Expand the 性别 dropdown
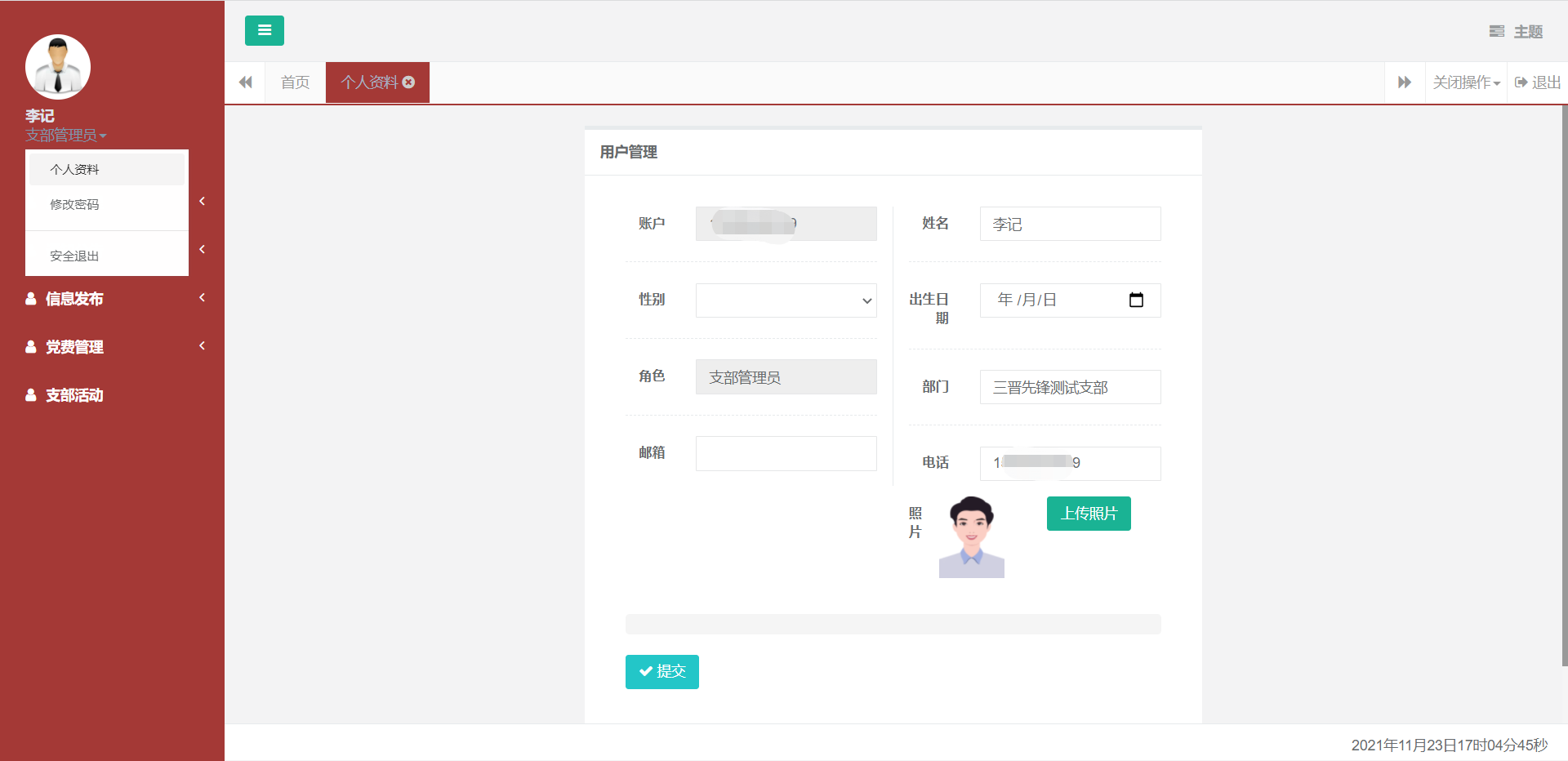This screenshot has height=761, width=1568. 786,300
